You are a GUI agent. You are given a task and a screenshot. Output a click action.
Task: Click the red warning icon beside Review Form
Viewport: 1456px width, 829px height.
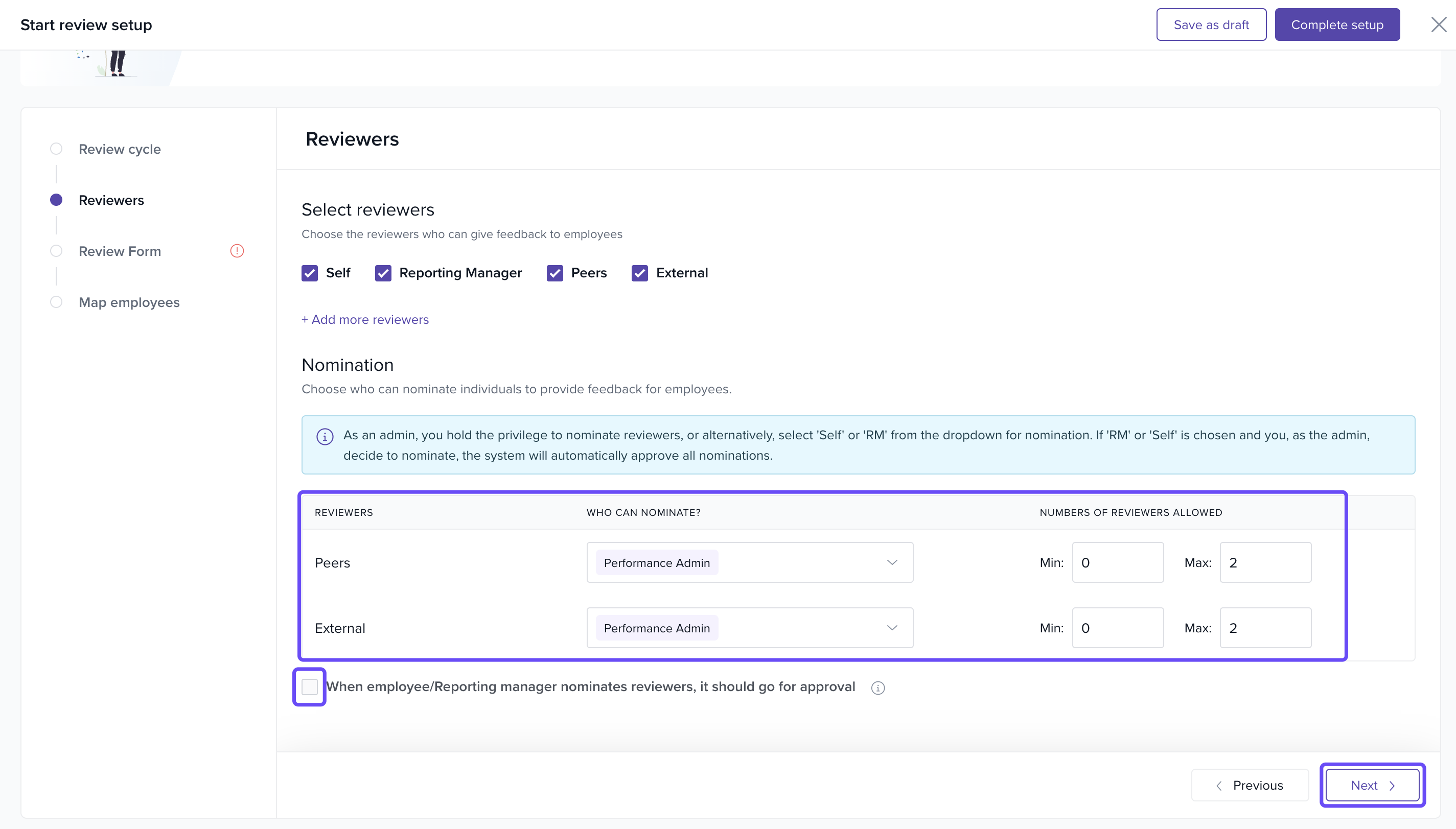click(x=237, y=251)
